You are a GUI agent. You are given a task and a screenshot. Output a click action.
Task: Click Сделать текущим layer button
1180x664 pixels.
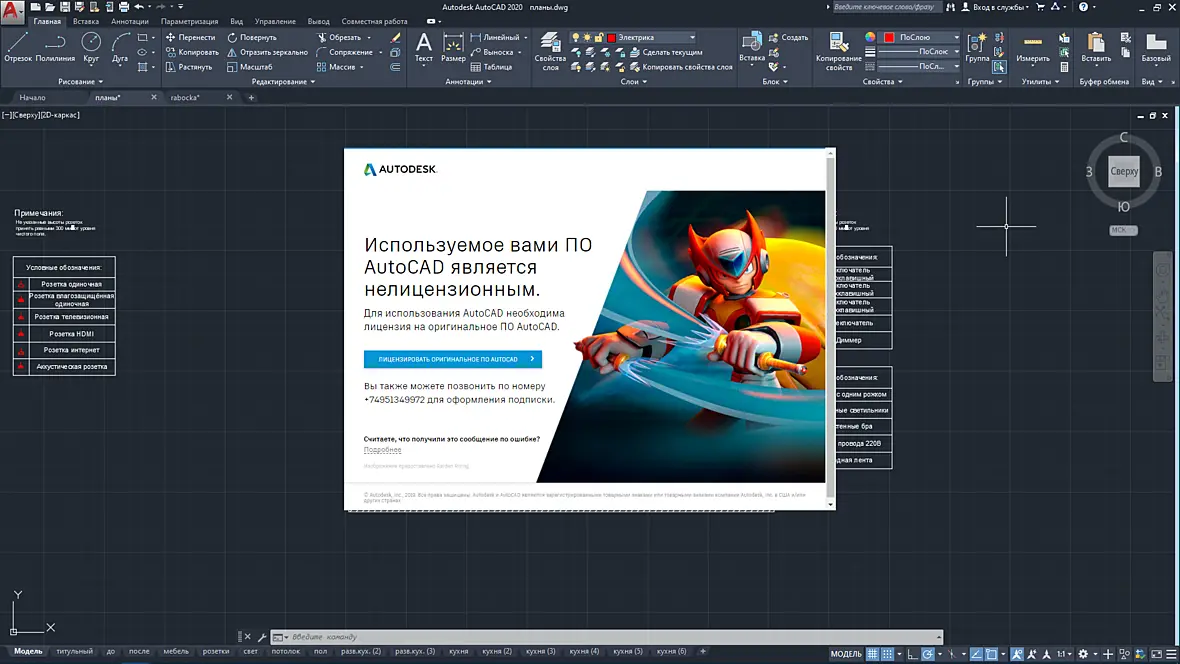pos(666,52)
